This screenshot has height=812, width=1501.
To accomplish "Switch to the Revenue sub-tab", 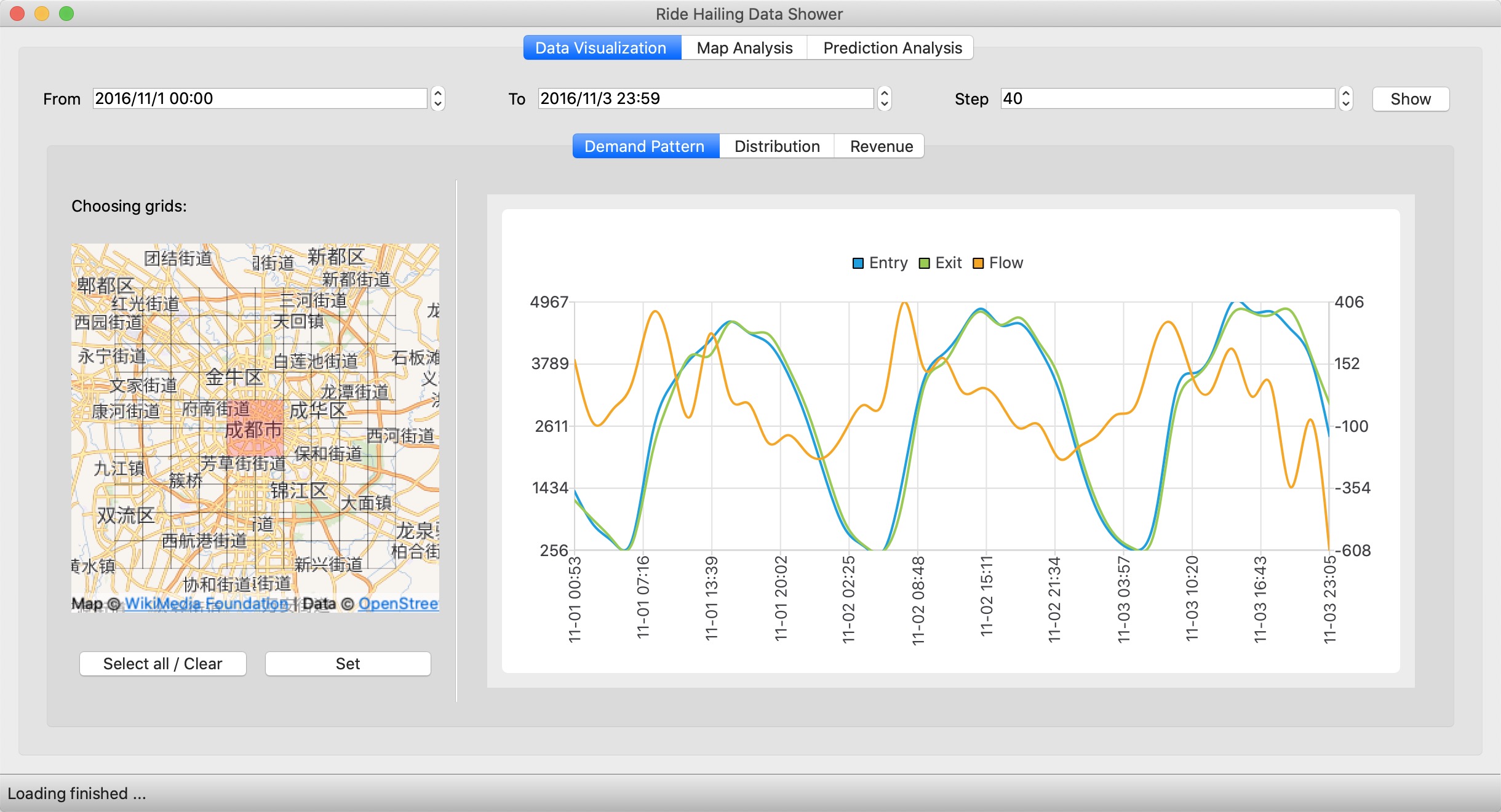I will 881,146.
